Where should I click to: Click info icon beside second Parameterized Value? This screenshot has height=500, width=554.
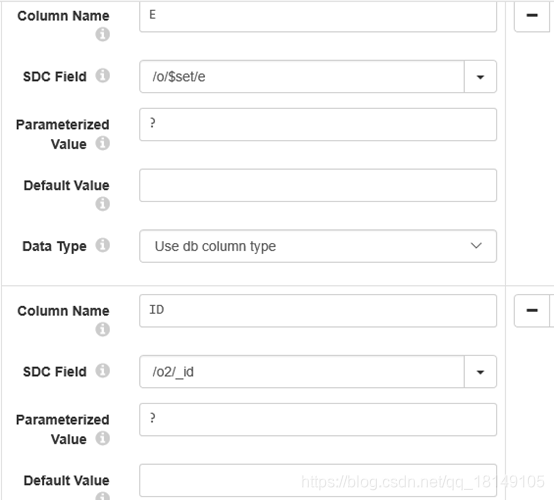click(102, 438)
